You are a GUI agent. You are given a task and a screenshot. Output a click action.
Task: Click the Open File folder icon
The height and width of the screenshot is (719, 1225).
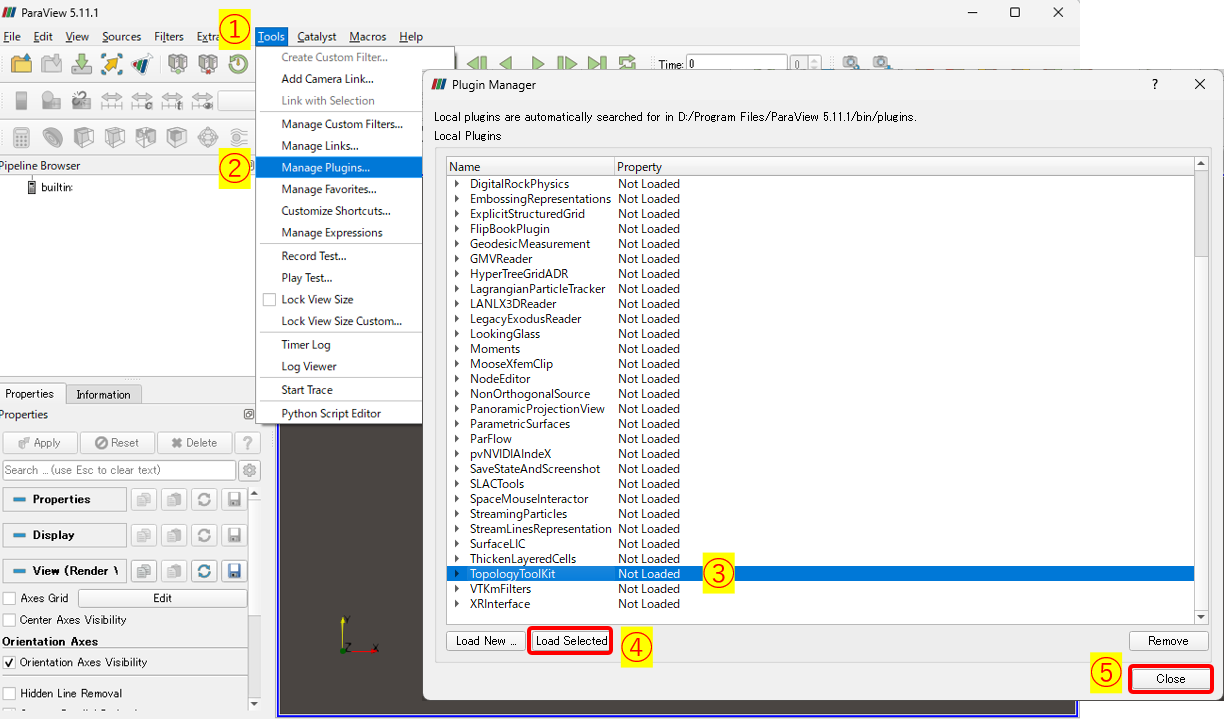click(x=21, y=64)
